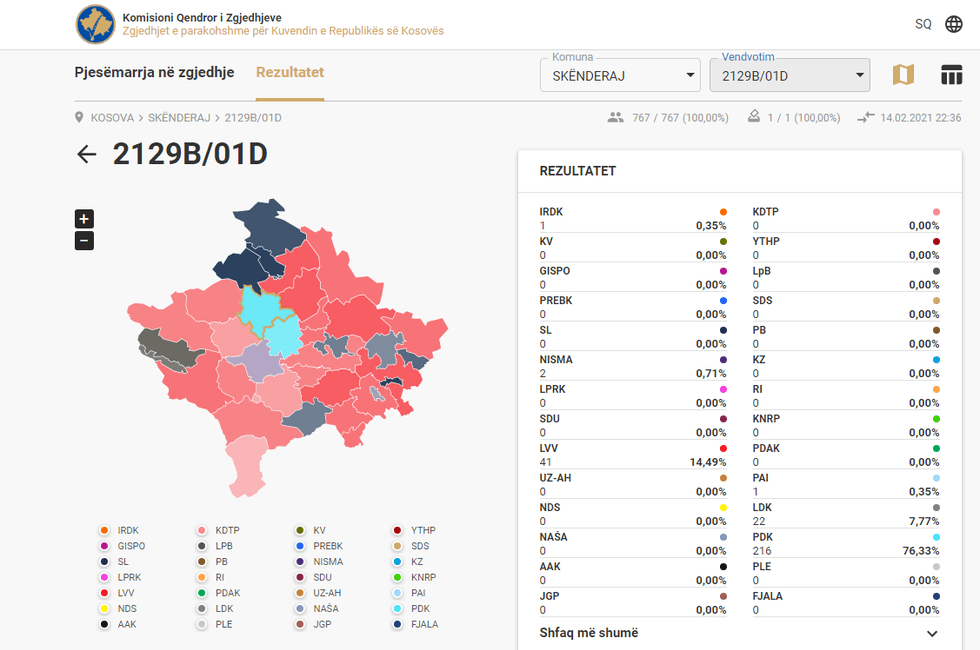
Task: Toggle the LDK legend entry
Action: [x=216, y=608]
